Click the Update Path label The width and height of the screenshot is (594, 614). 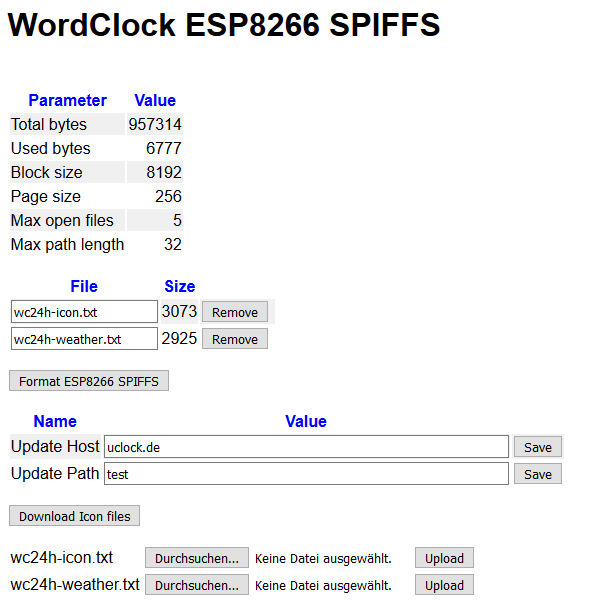[55, 473]
